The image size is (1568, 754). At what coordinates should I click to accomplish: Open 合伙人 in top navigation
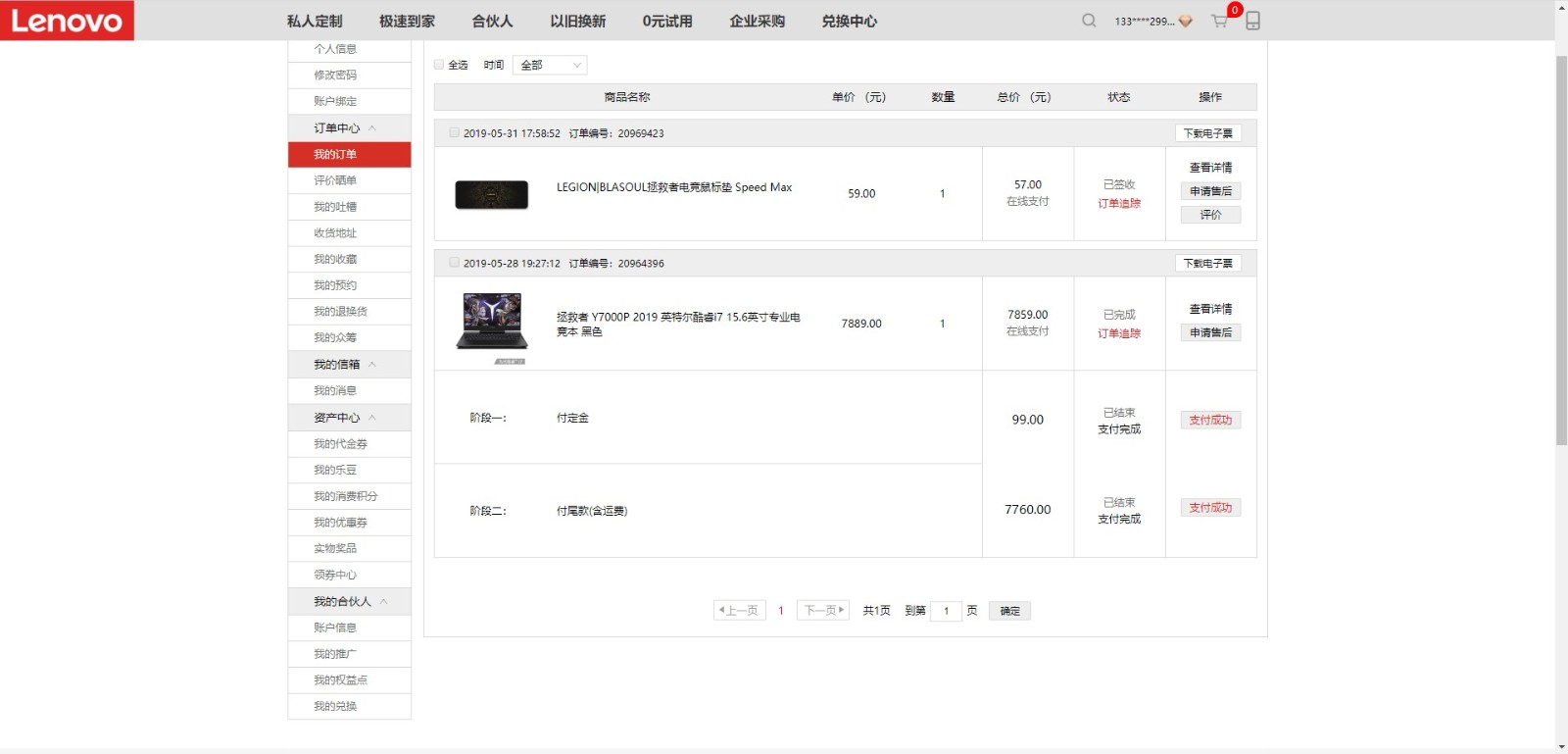coord(492,21)
